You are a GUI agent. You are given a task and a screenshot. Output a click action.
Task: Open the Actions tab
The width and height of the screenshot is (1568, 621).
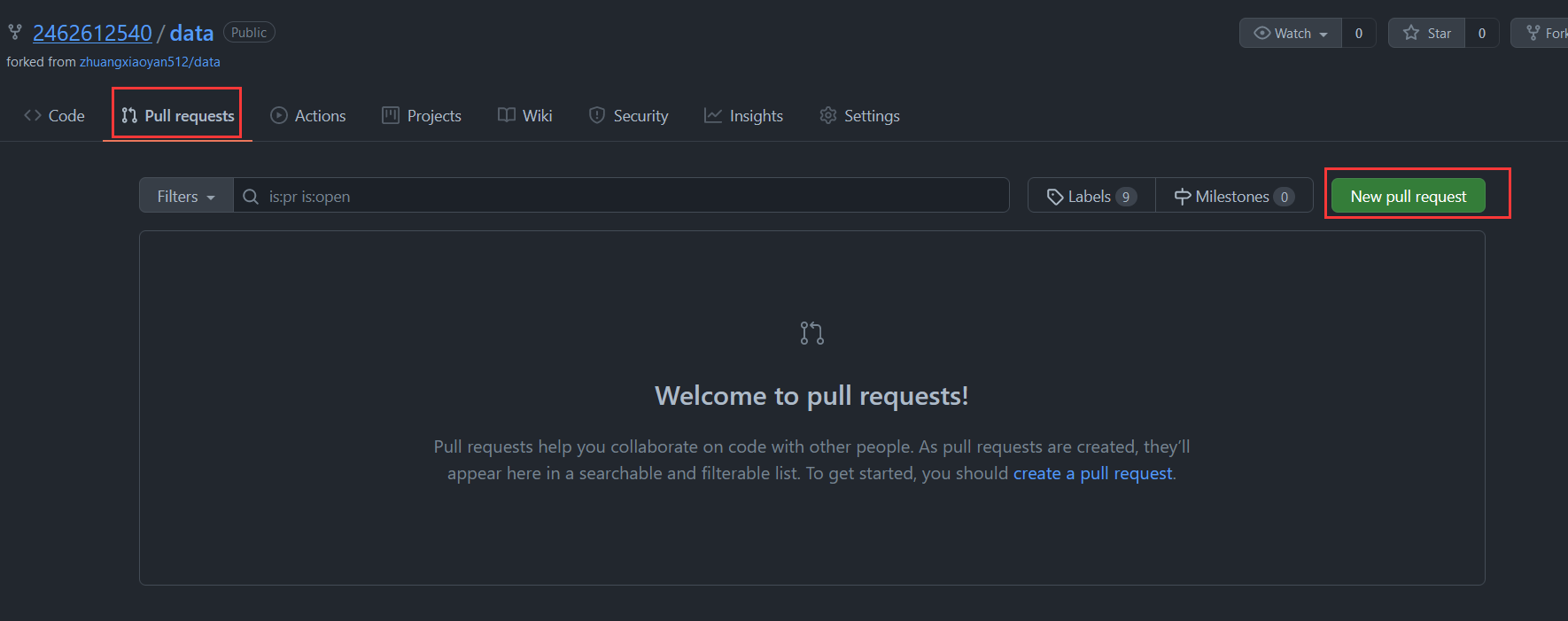click(x=308, y=116)
